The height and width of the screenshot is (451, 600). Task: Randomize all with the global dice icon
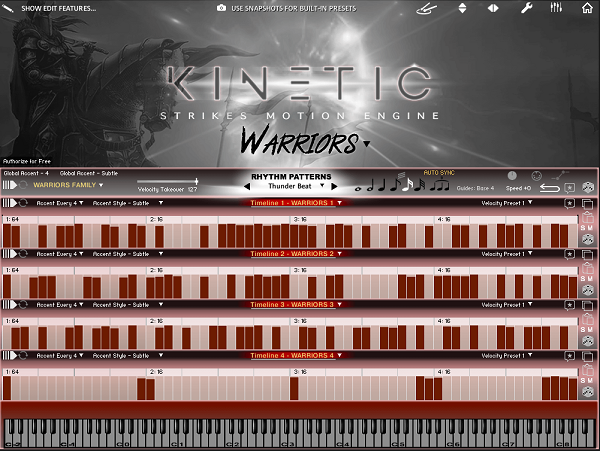[587, 187]
